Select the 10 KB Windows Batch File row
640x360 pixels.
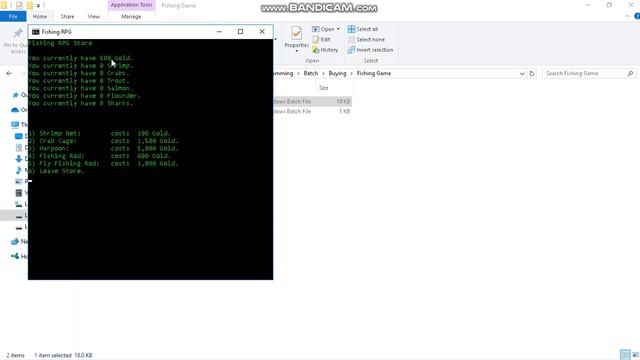[312, 101]
